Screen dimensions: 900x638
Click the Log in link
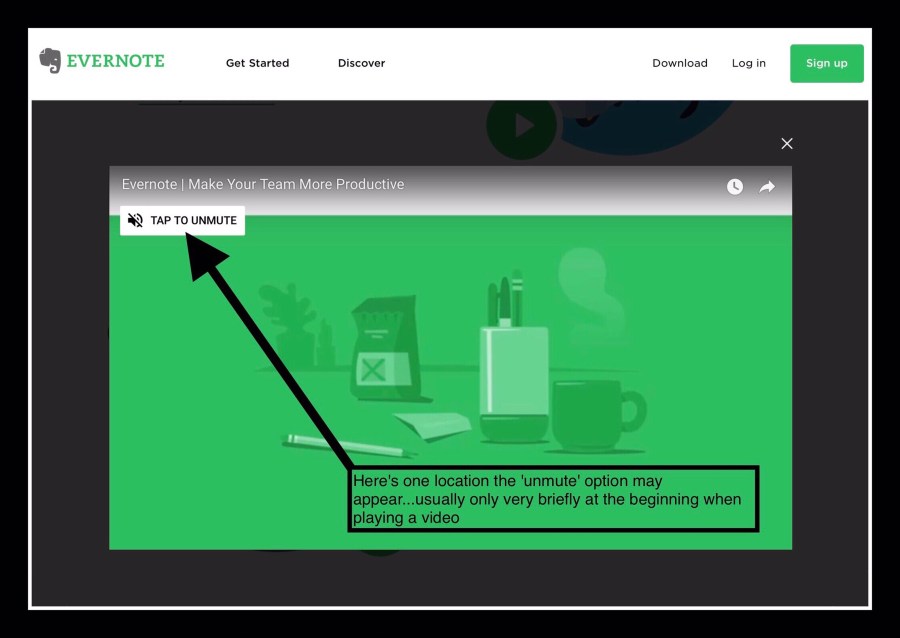[x=748, y=63]
